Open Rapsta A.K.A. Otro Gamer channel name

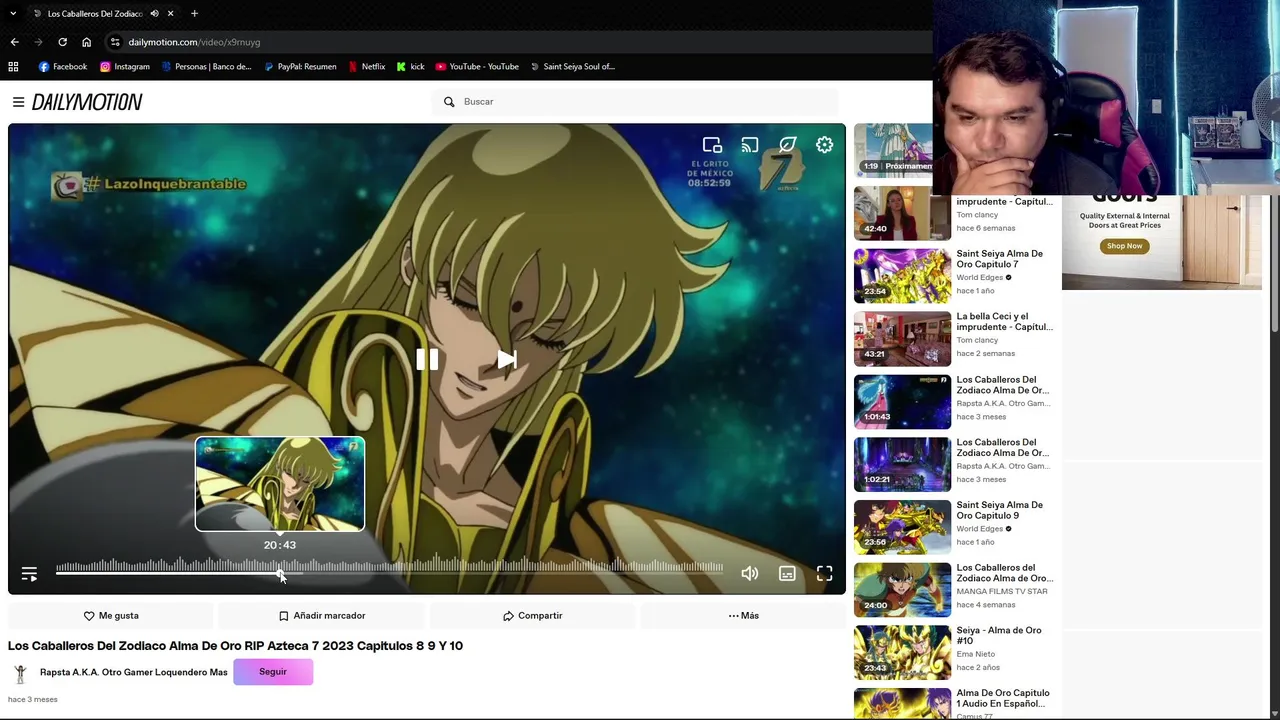coord(134,672)
